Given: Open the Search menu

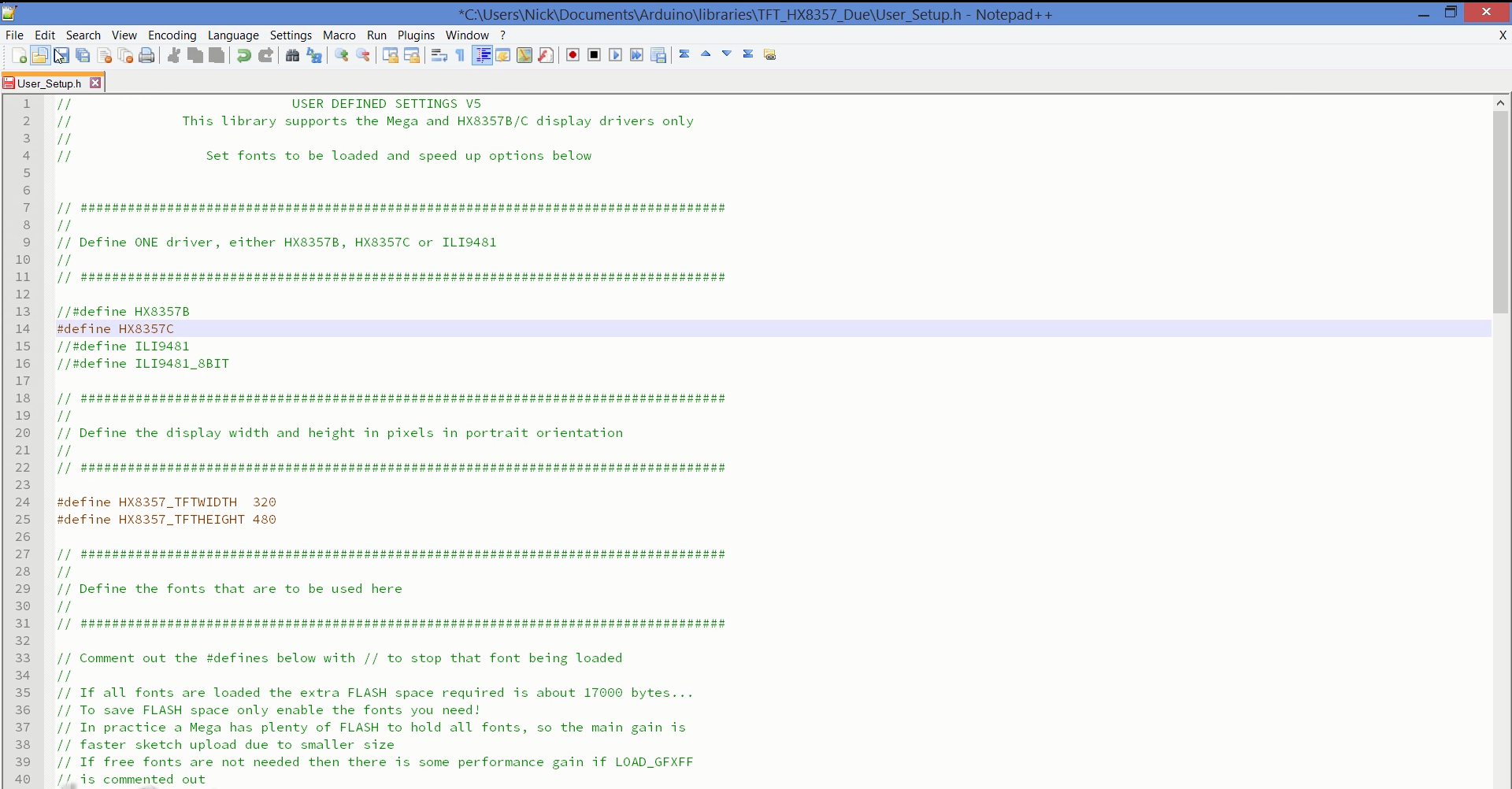Looking at the screenshot, I should (83, 35).
